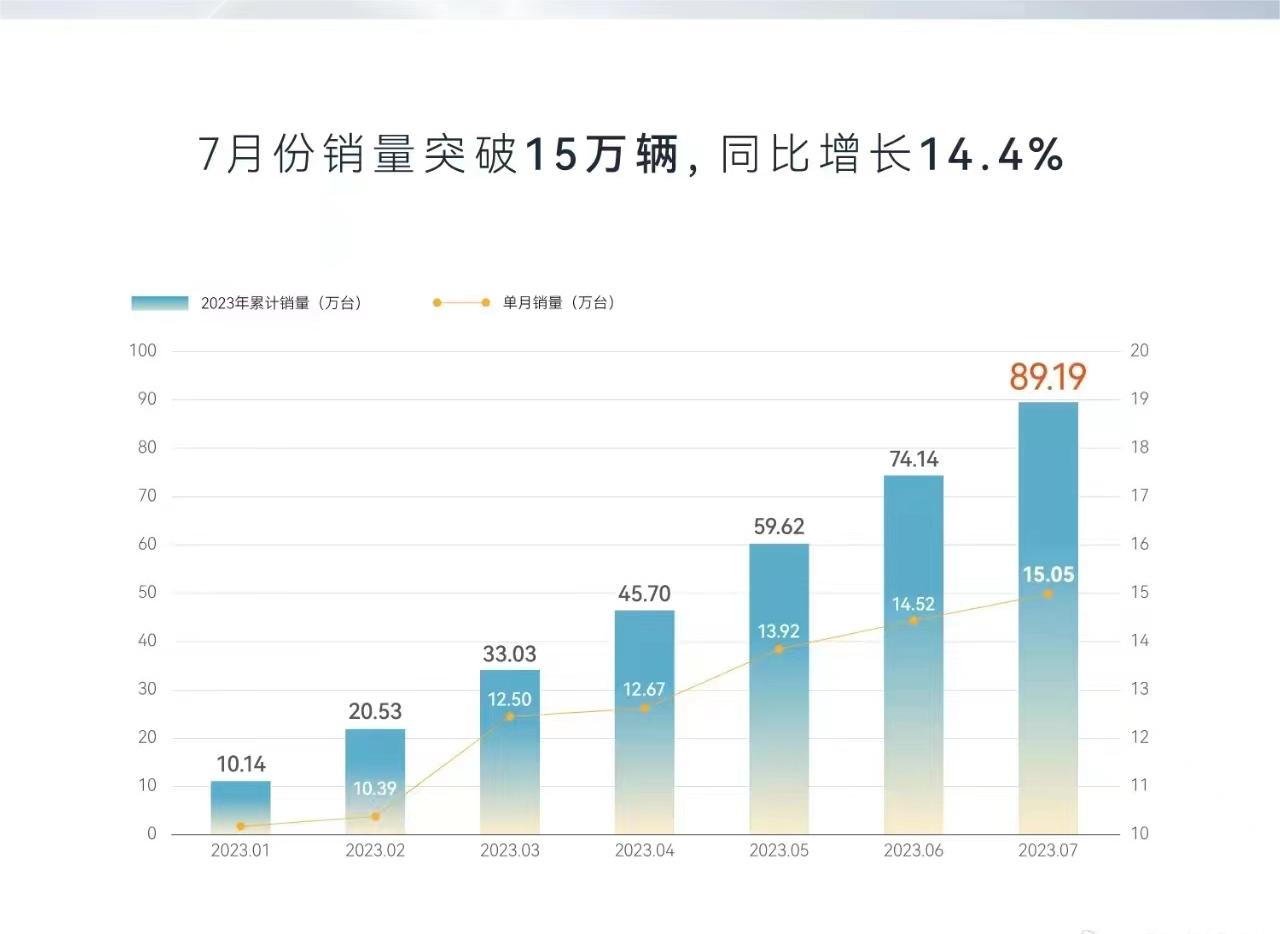The width and height of the screenshot is (1280, 934).
Task: Click the 2023.01 x-axis label
Action: click(240, 851)
